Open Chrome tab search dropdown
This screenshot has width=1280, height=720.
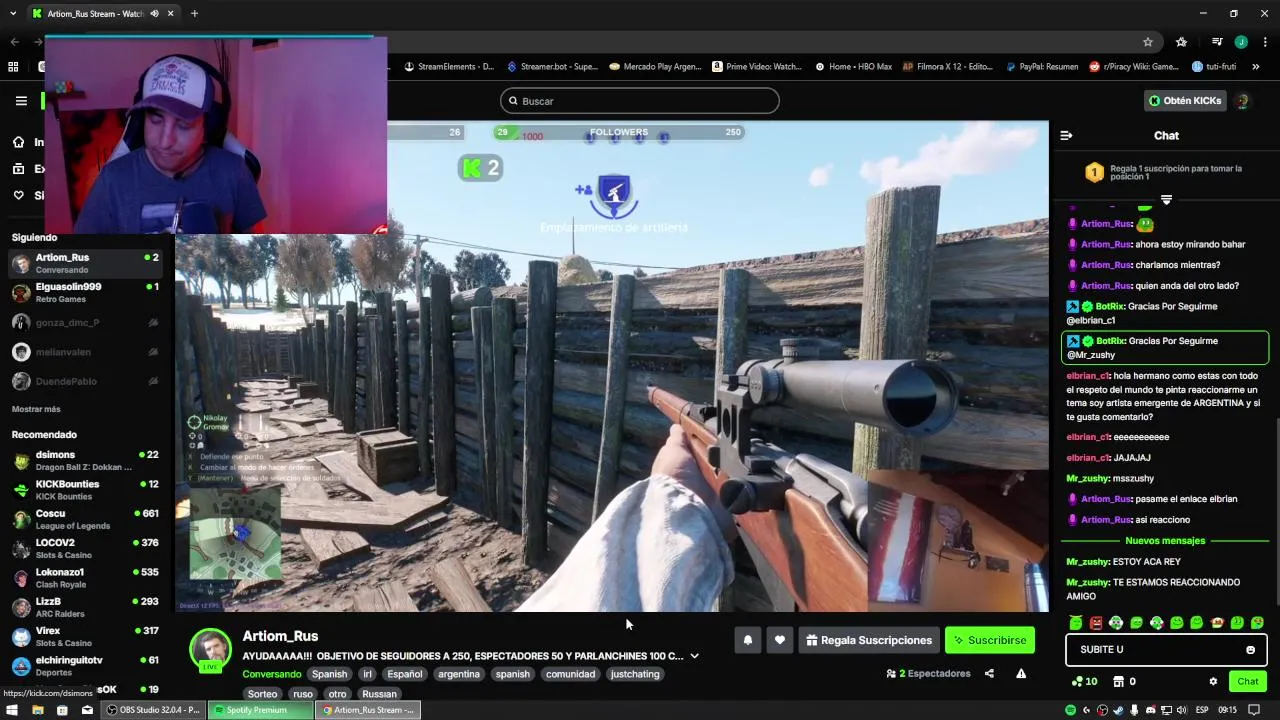[x=12, y=14]
